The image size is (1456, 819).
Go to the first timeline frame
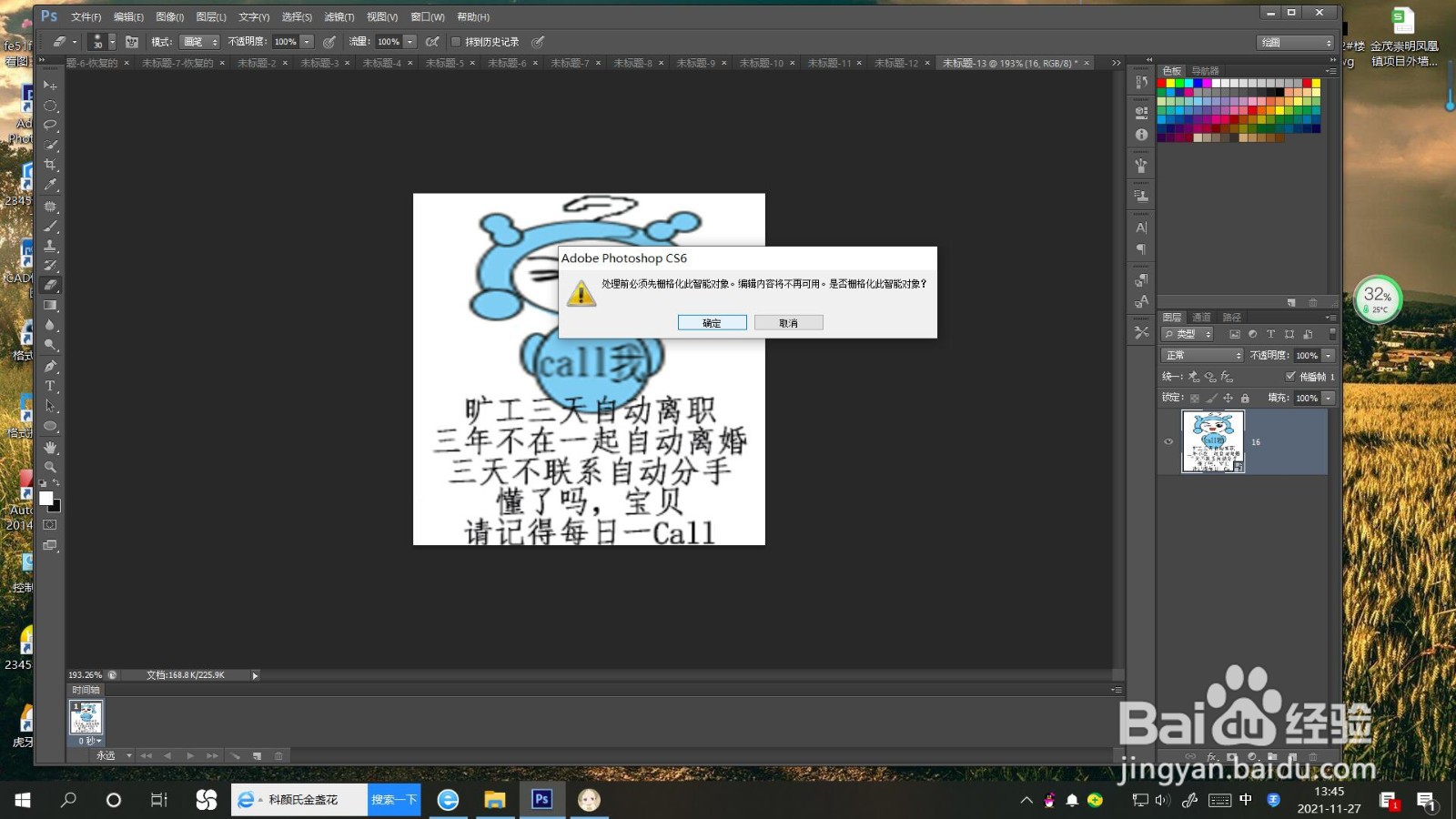146,755
